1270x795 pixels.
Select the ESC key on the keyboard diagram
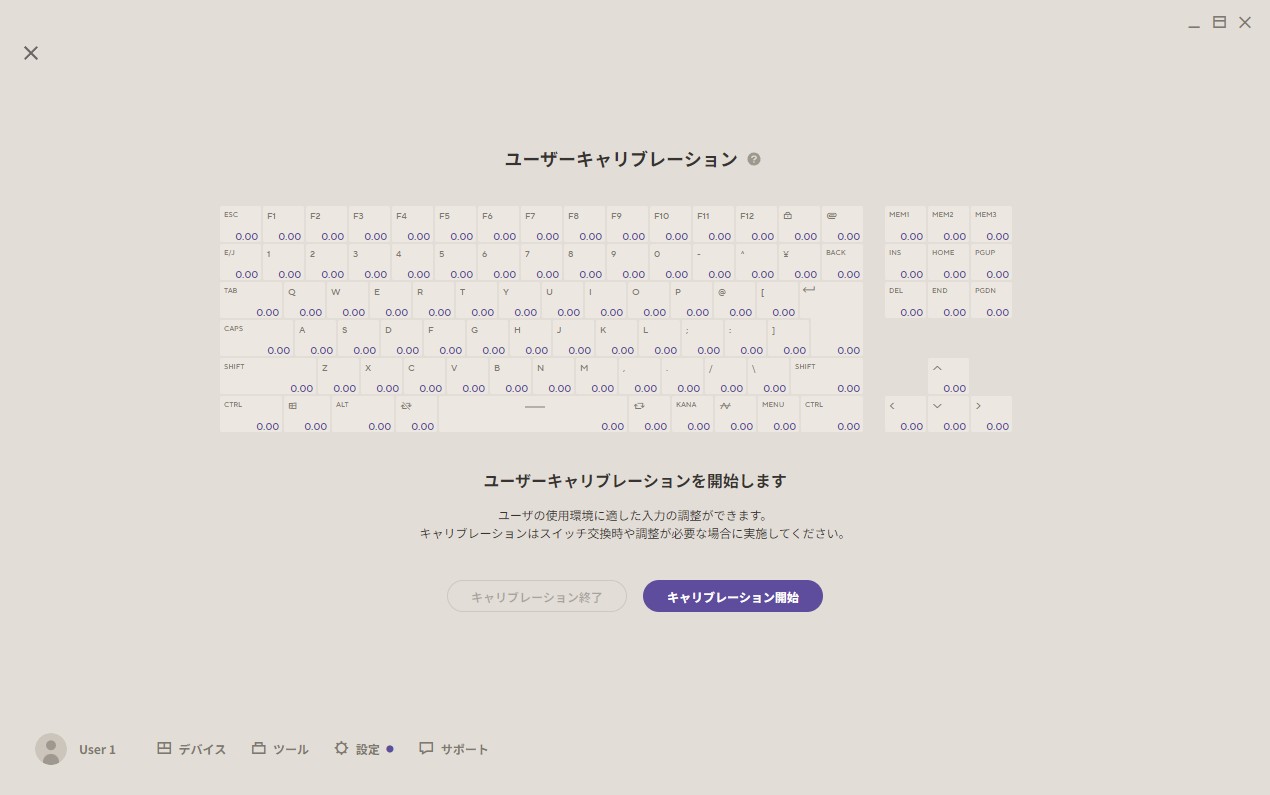point(241,224)
